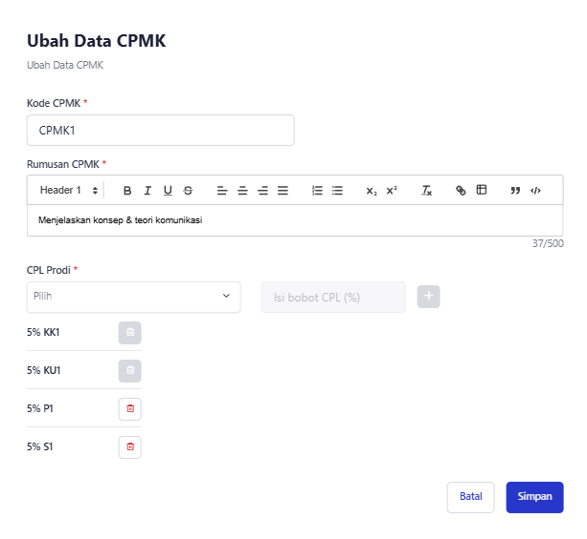This screenshot has height=539, width=587.
Task: Clear text formatting
Action: coord(426,191)
